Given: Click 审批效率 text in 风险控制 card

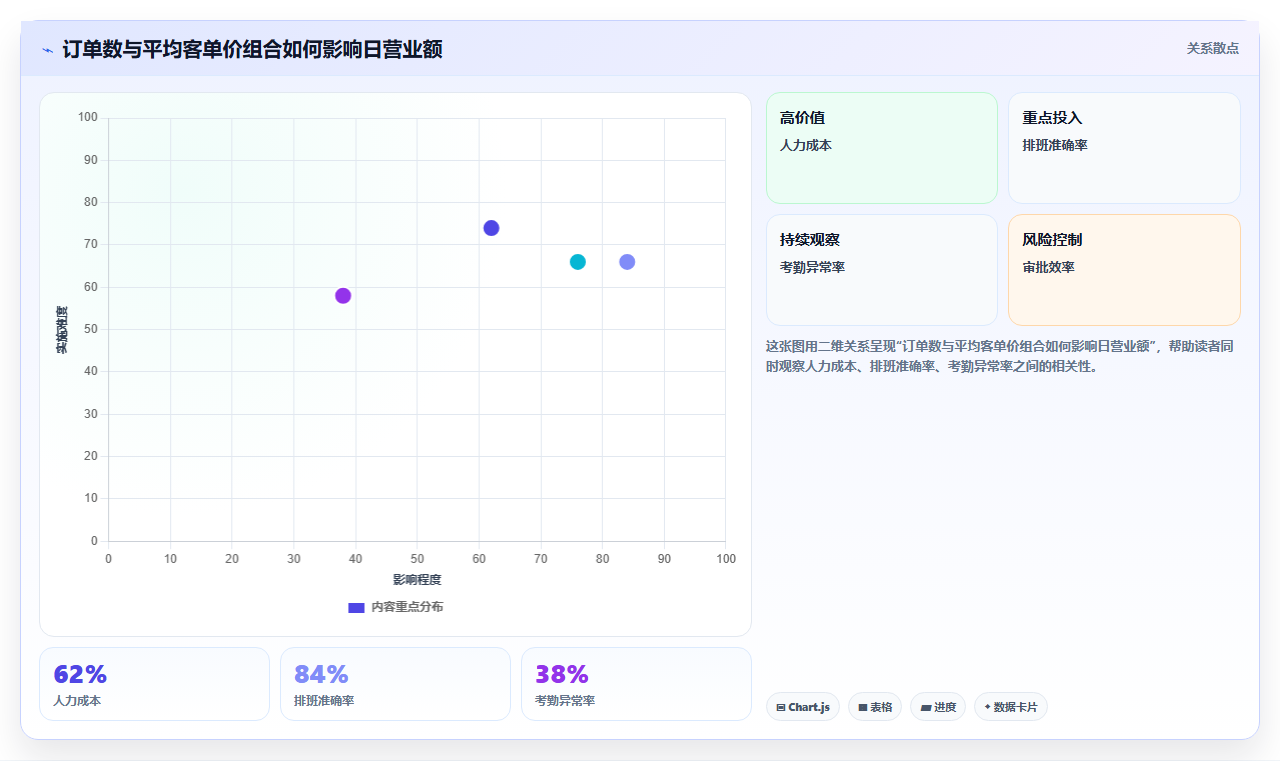Looking at the screenshot, I should (x=1048, y=267).
